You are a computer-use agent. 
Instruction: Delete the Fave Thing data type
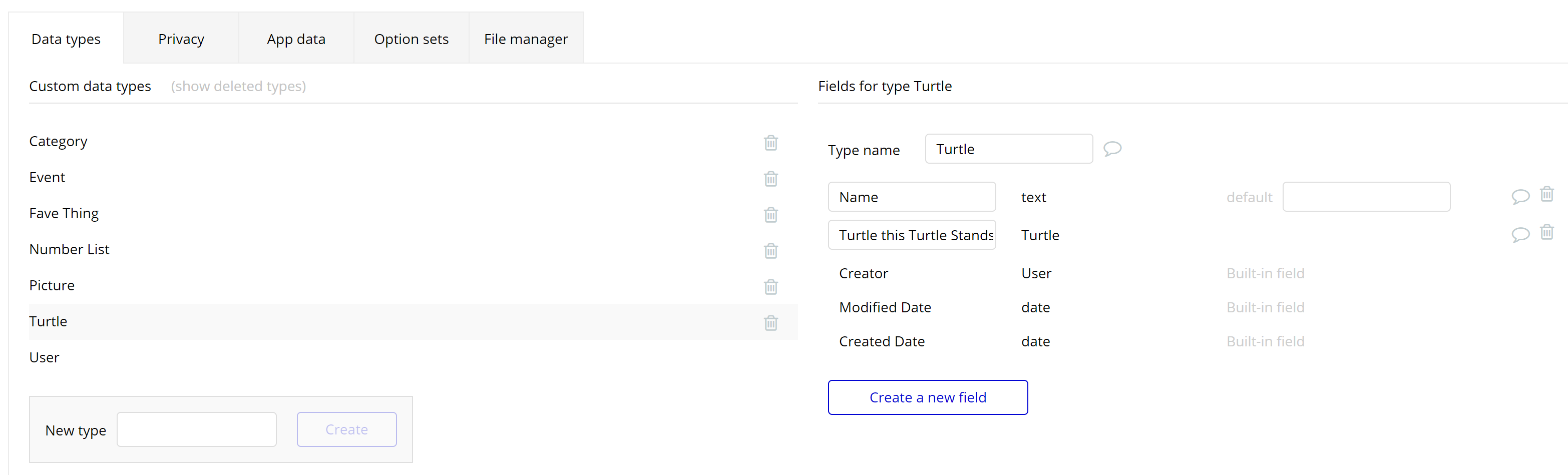(x=770, y=214)
